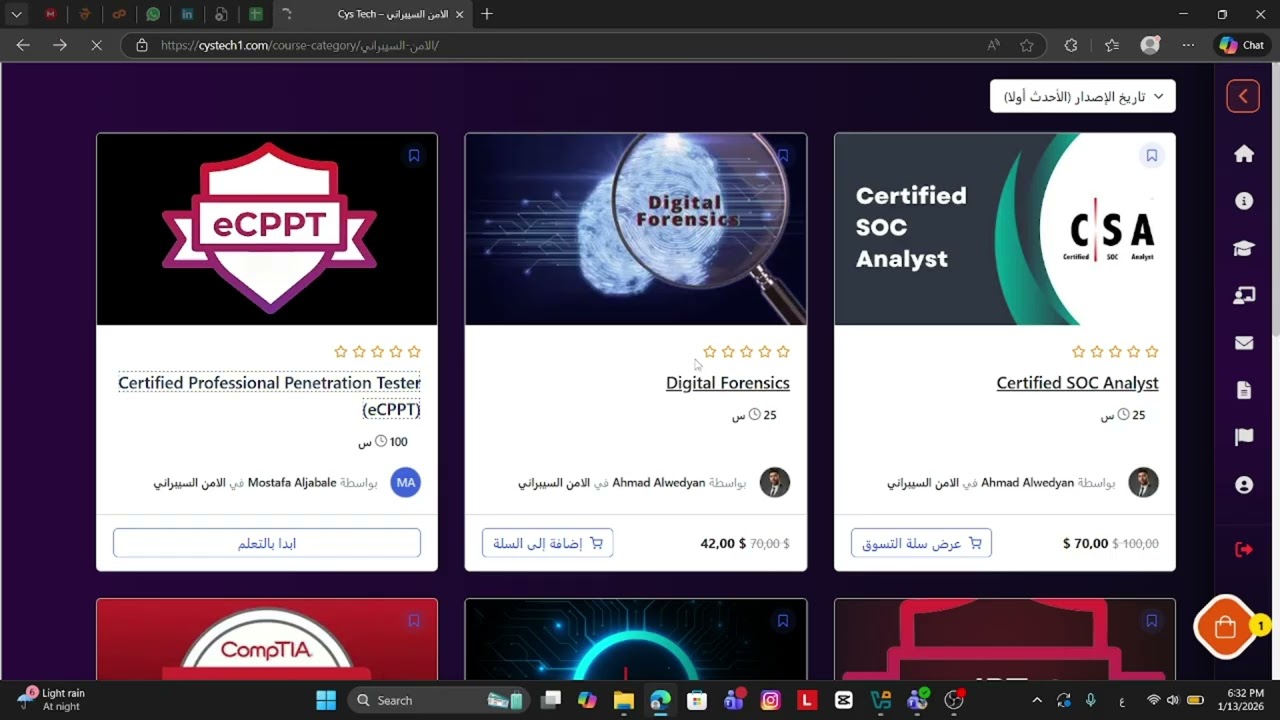The width and height of the screenshot is (1280, 720).
Task: Open the home icon in right sidebar
Action: [x=1244, y=154]
